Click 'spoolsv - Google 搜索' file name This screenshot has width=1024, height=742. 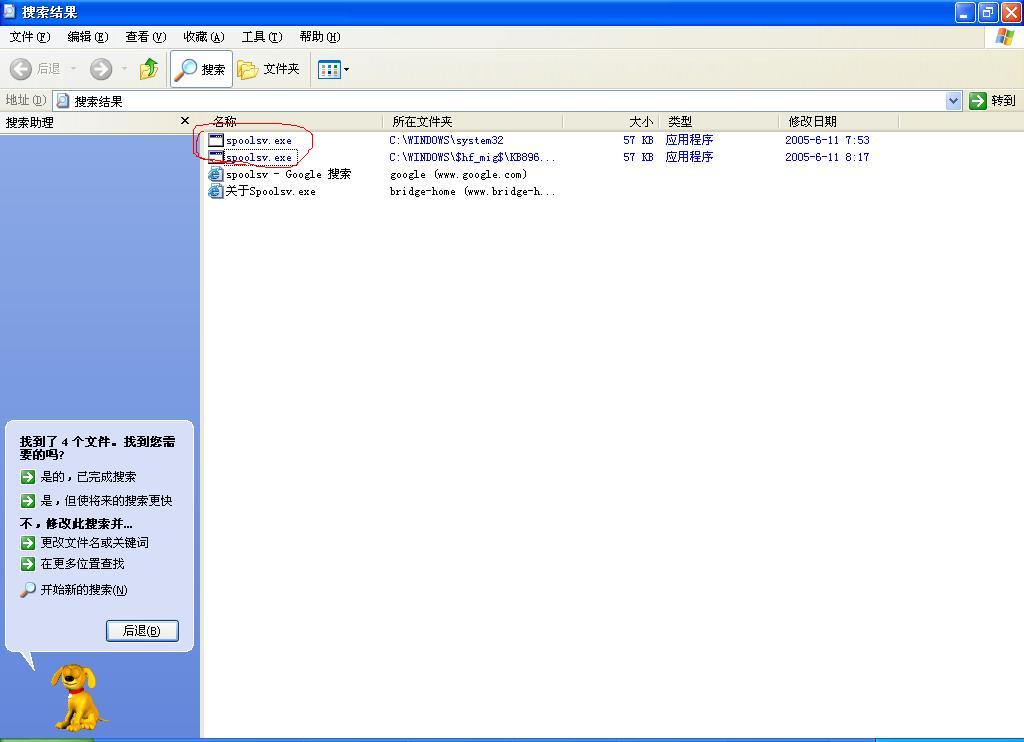coord(289,174)
